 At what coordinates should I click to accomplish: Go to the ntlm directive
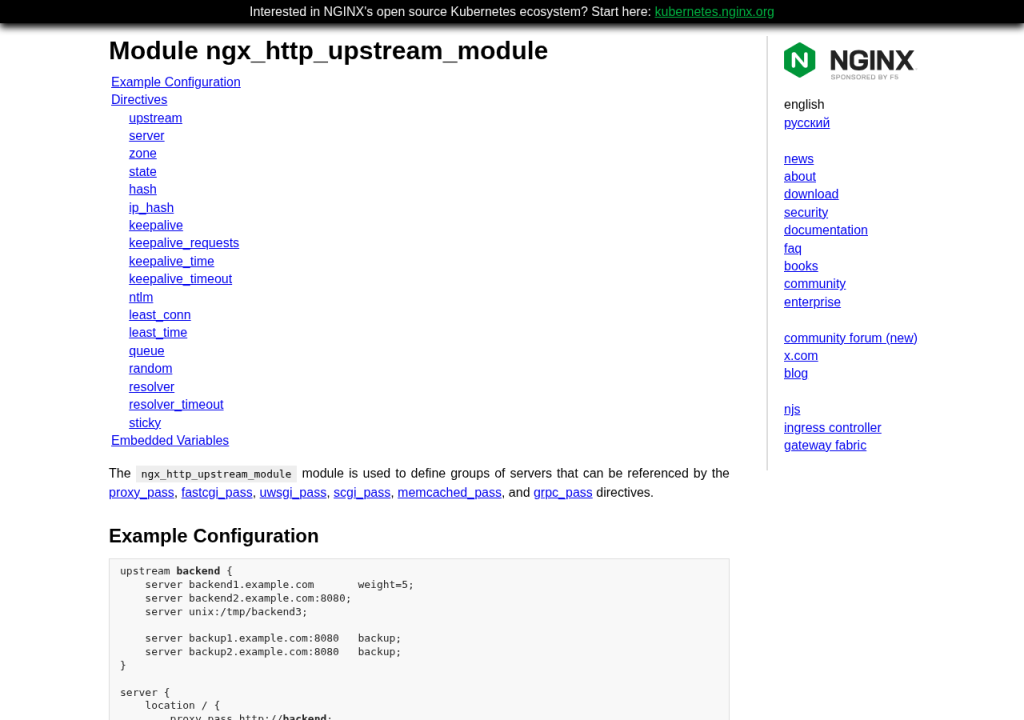click(x=140, y=297)
